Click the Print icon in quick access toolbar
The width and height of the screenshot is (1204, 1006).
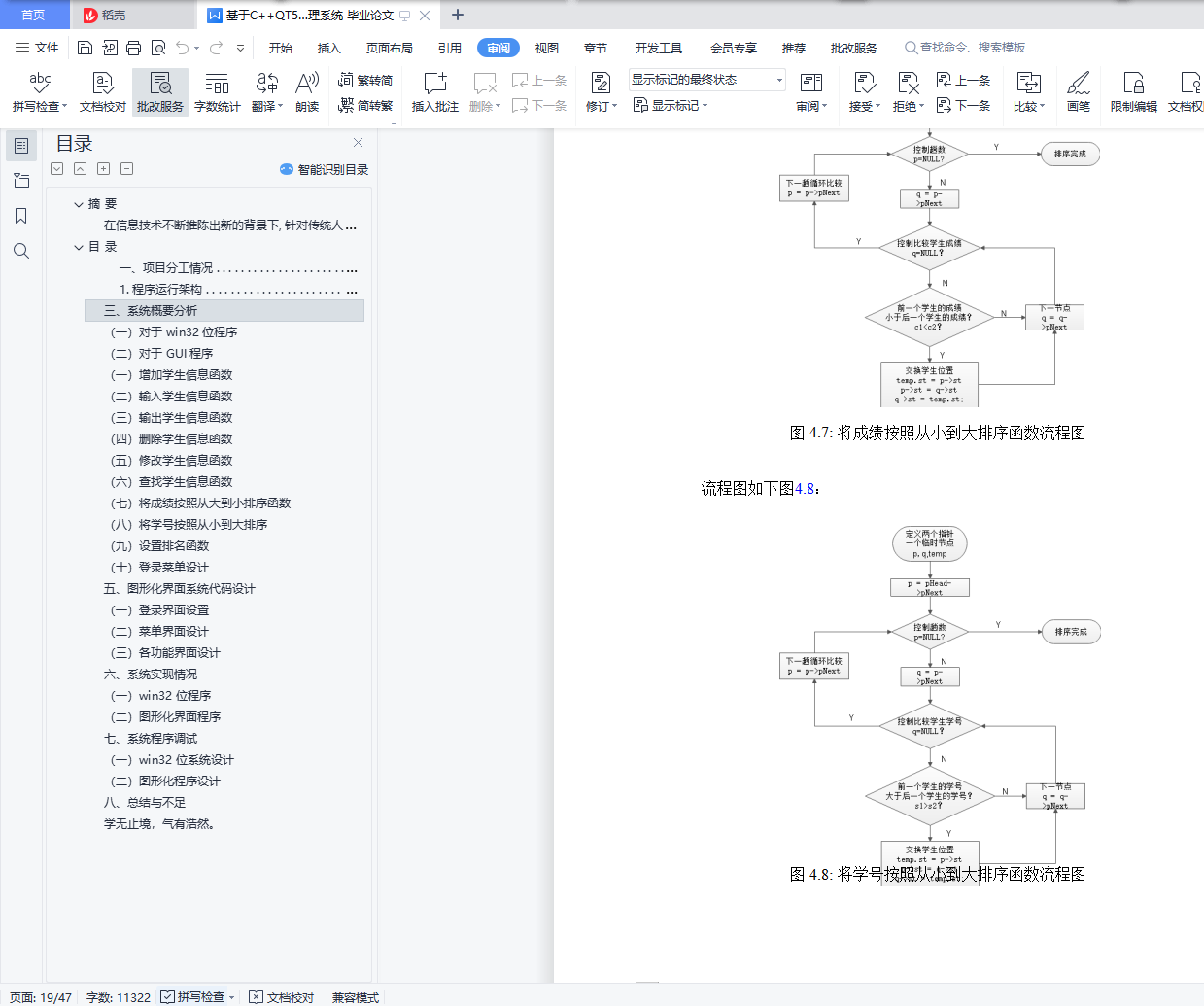(x=134, y=48)
